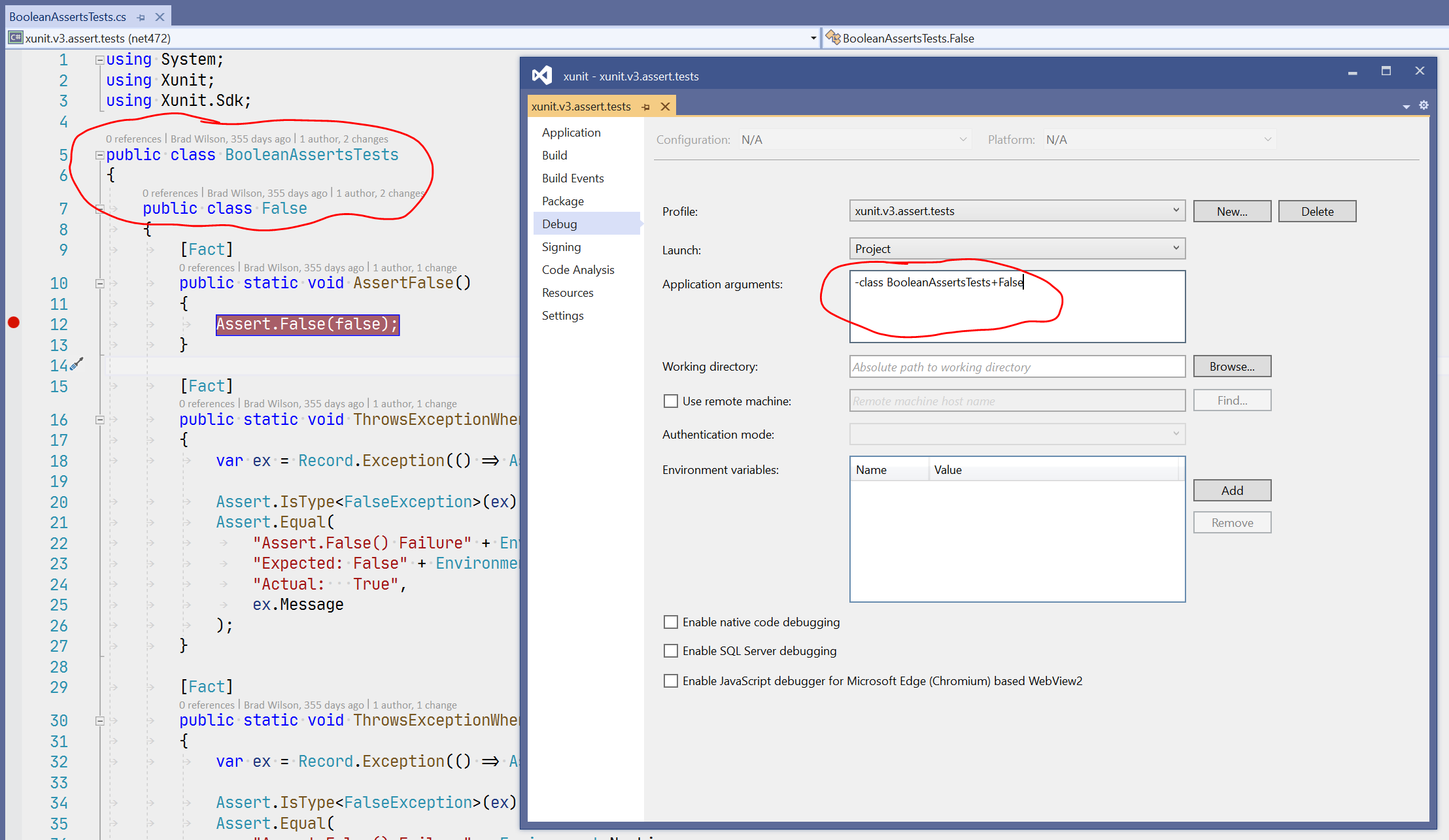Click into the Working directory input field

[1017, 367]
